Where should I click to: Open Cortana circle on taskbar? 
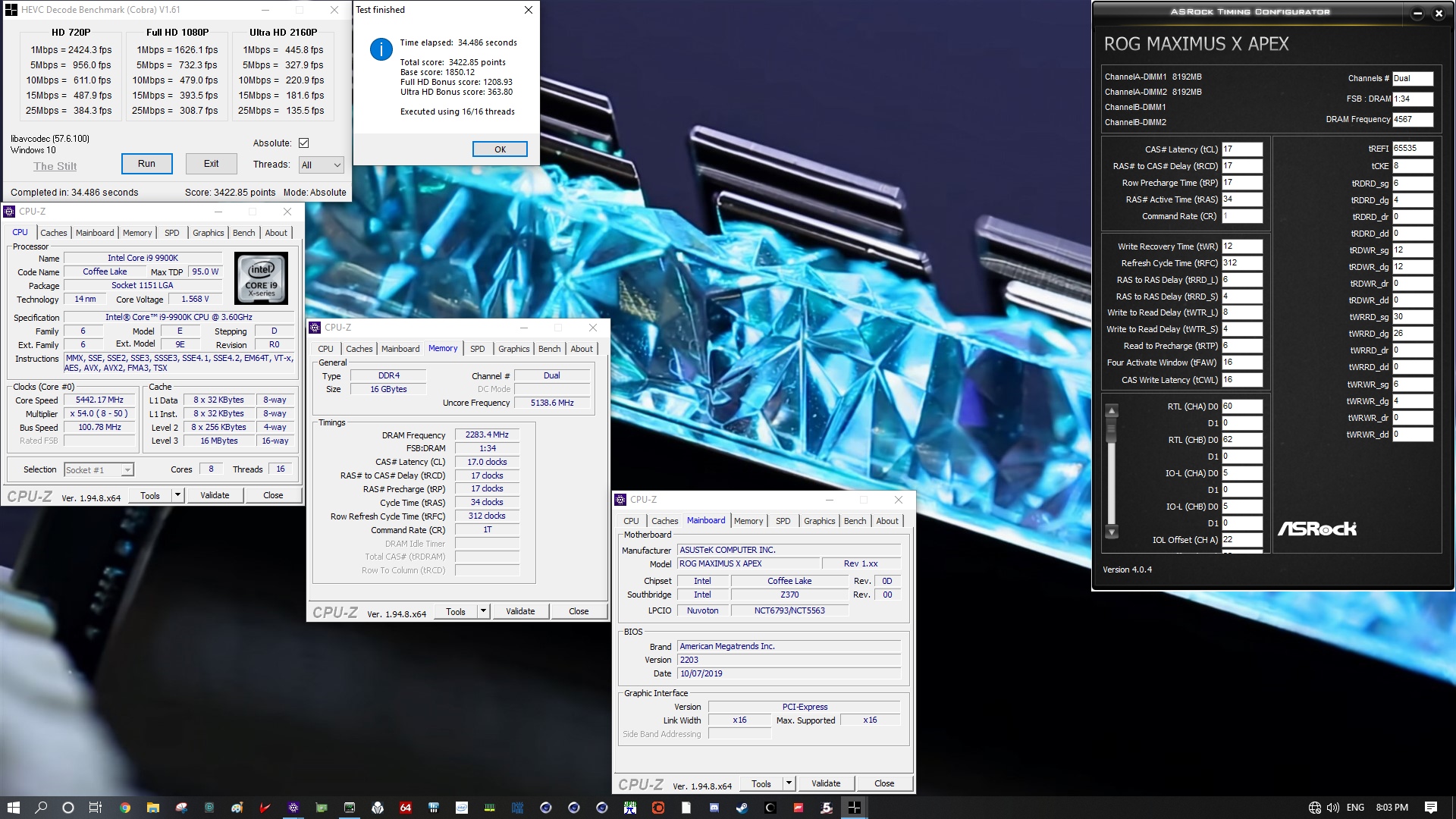point(68,808)
